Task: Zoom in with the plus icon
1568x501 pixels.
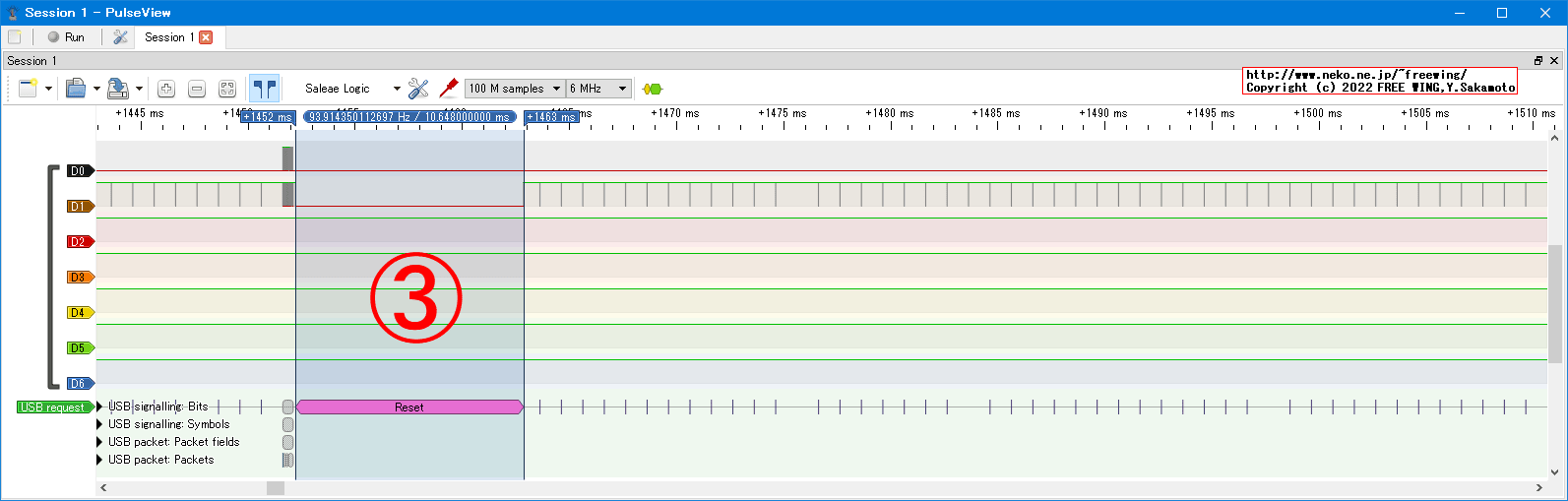Action: point(166,89)
